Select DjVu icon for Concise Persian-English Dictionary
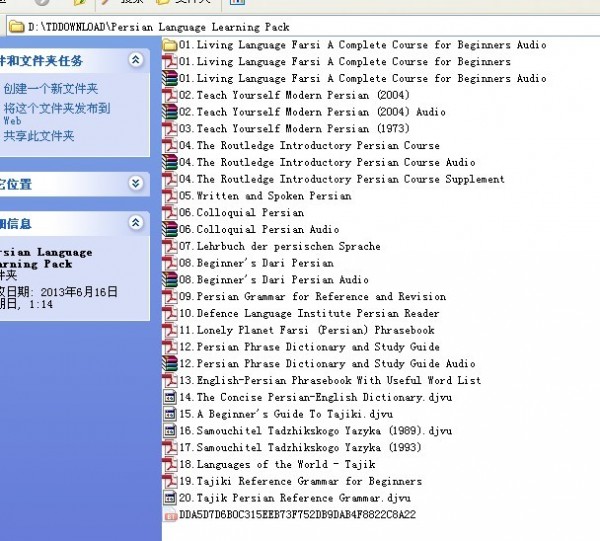The width and height of the screenshot is (600, 541). tap(170, 398)
